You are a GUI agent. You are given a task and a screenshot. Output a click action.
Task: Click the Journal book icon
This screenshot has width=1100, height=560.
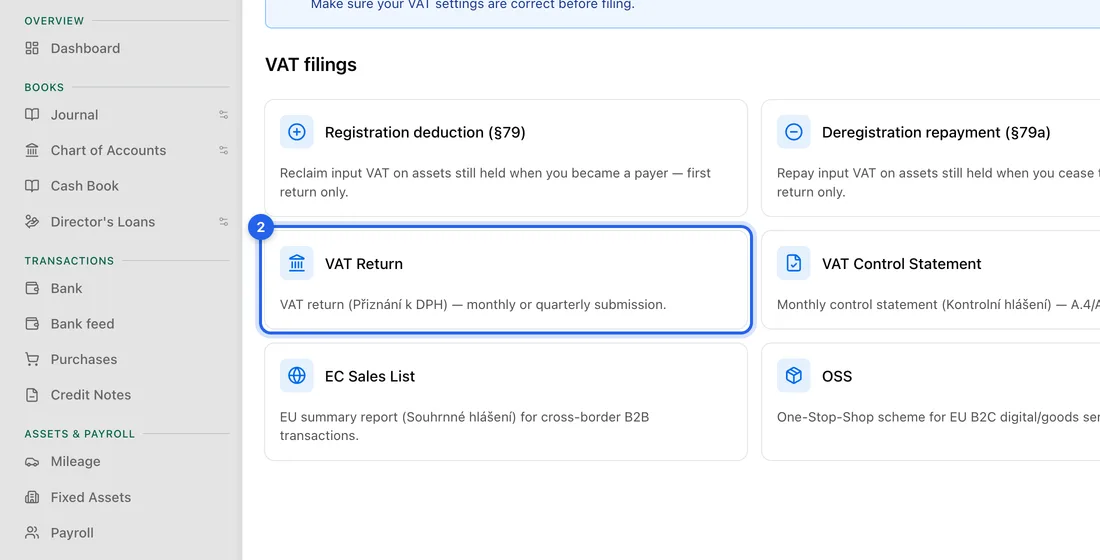pyautogui.click(x=32, y=115)
